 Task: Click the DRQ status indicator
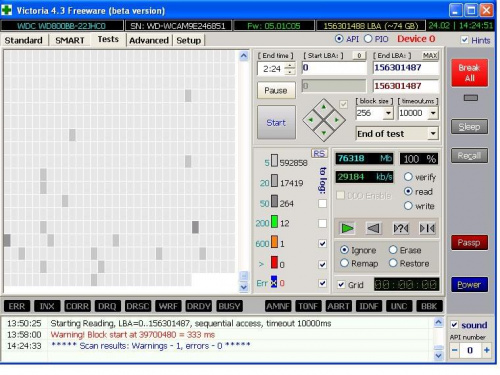[107, 306]
